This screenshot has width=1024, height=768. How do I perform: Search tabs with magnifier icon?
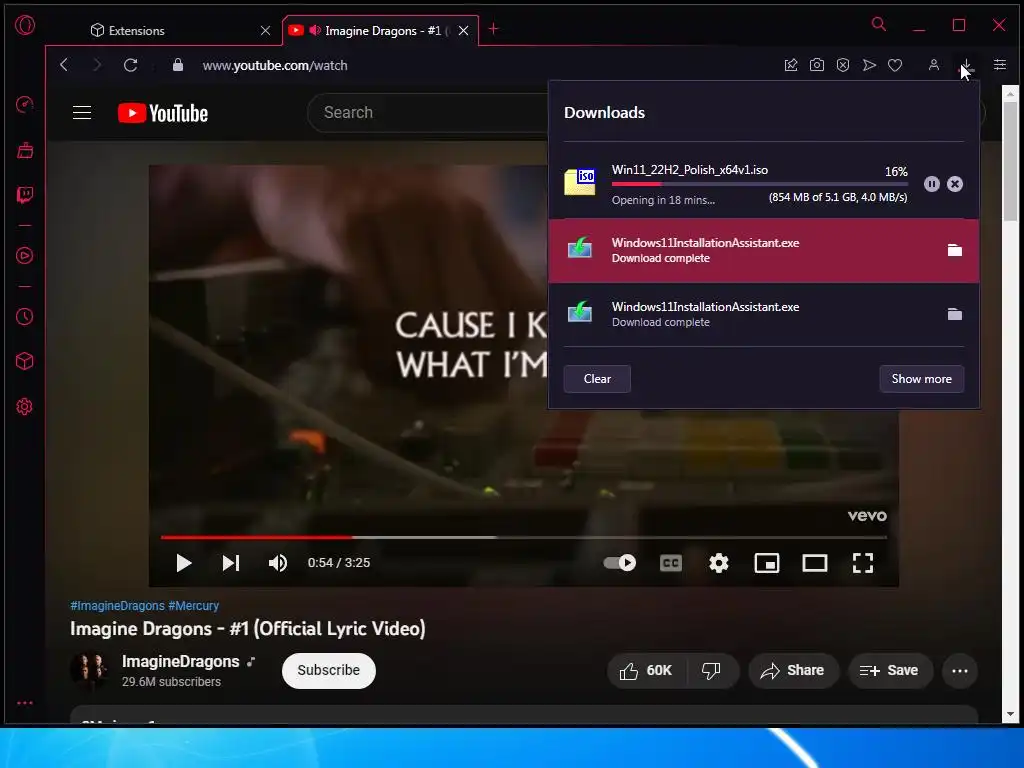tap(879, 25)
